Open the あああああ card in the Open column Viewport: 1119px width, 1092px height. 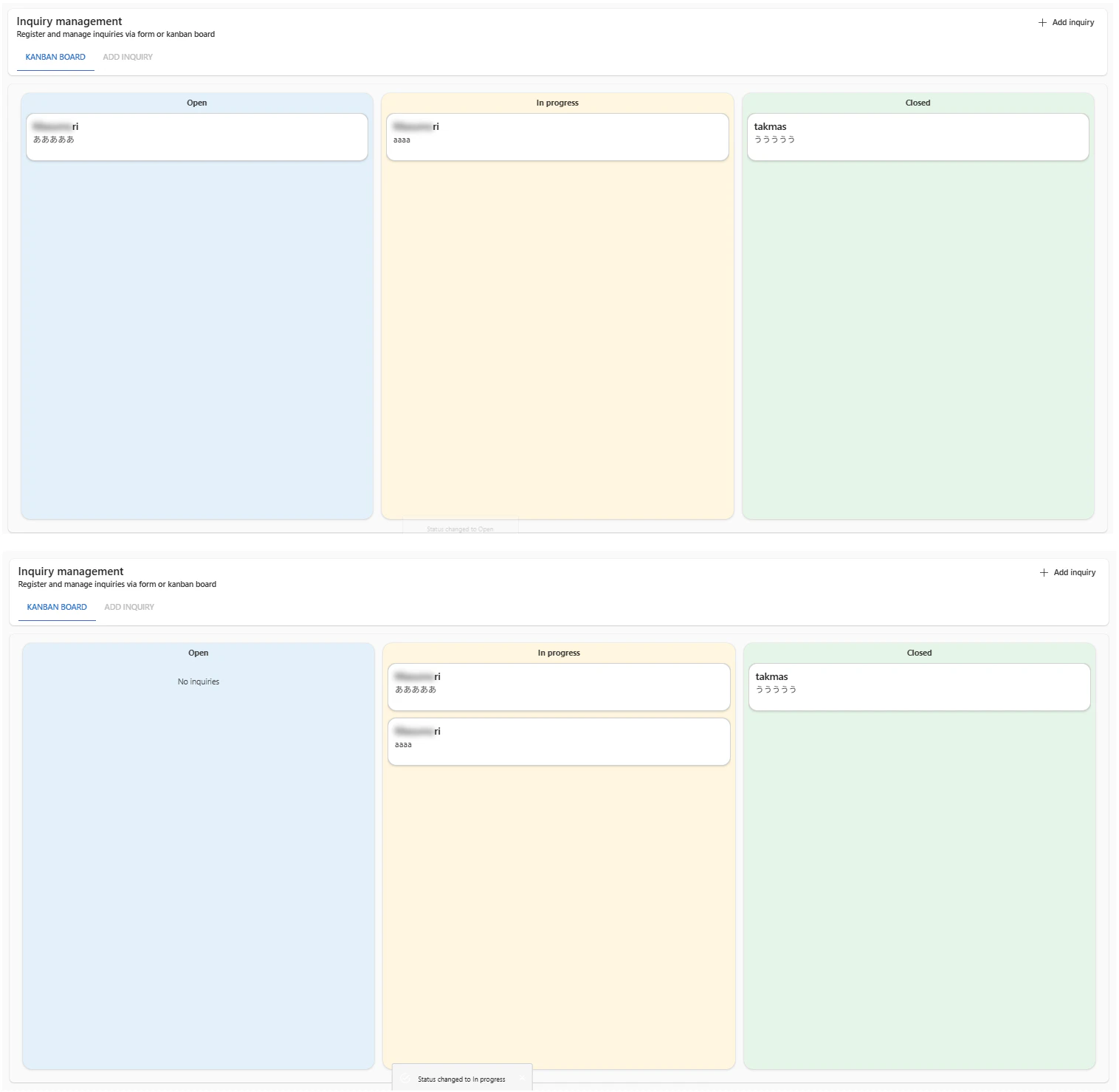tap(197, 137)
